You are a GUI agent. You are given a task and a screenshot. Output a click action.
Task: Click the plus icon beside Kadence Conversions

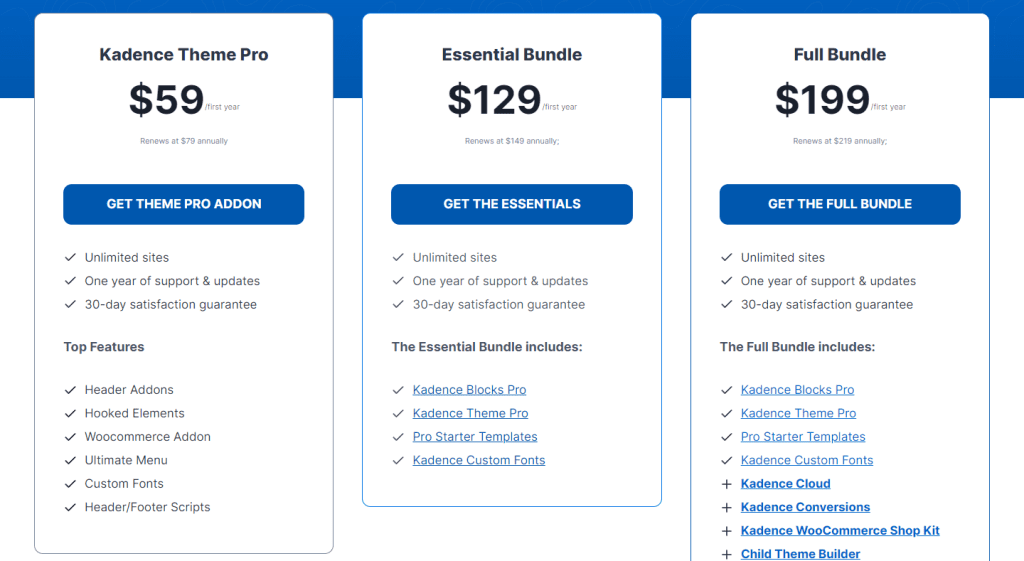click(726, 507)
